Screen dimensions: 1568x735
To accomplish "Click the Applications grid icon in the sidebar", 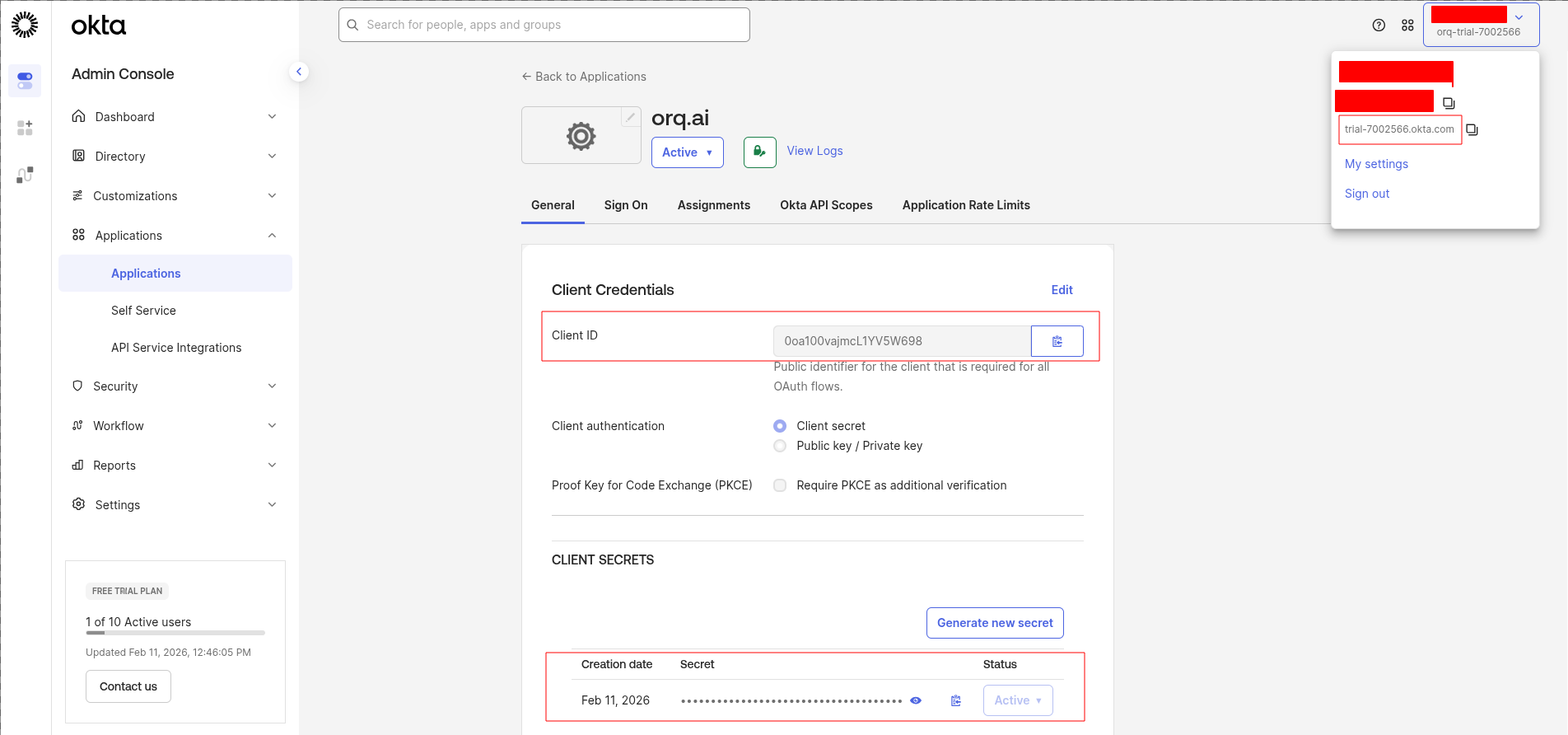I will pos(78,235).
